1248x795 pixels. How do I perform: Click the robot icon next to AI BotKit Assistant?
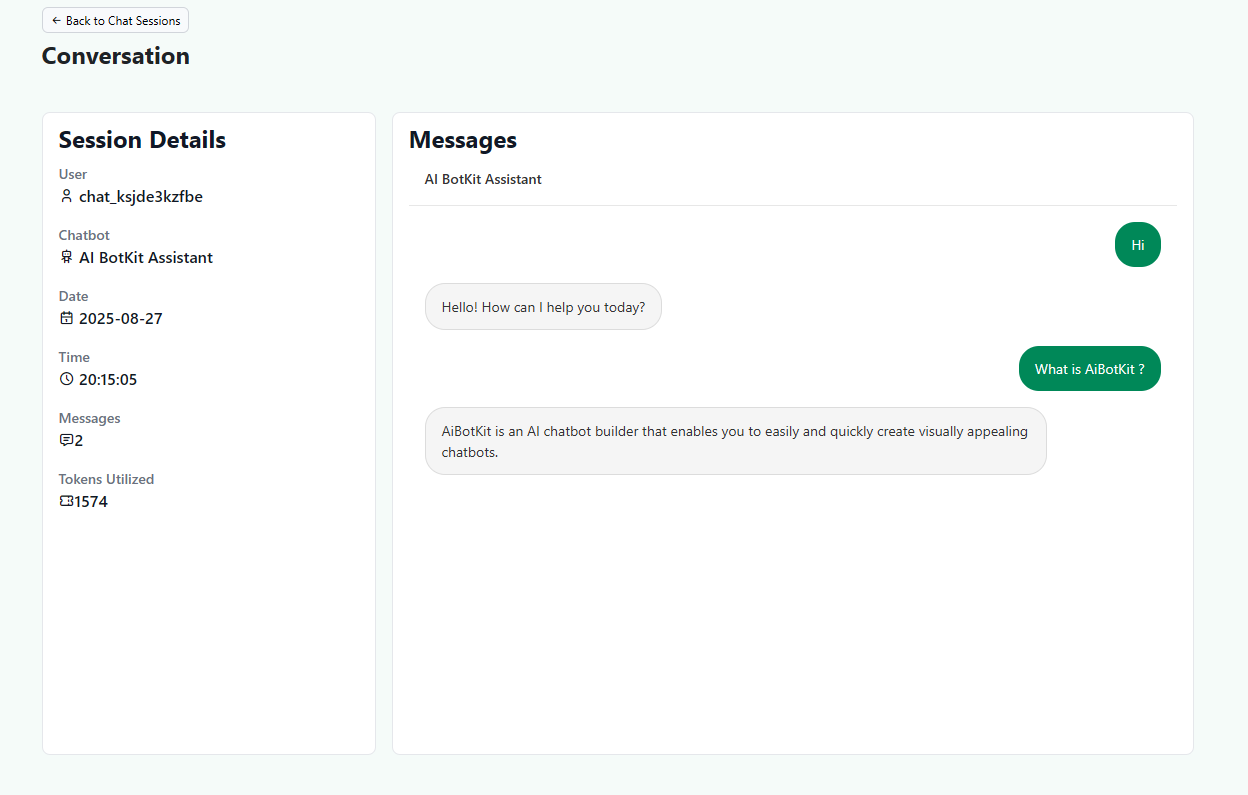click(x=65, y=257)
